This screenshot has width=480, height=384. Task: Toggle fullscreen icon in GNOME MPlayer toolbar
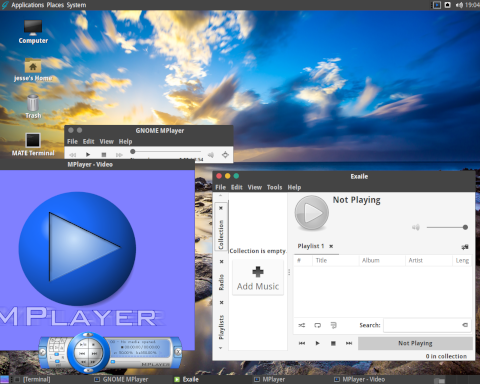225,155
